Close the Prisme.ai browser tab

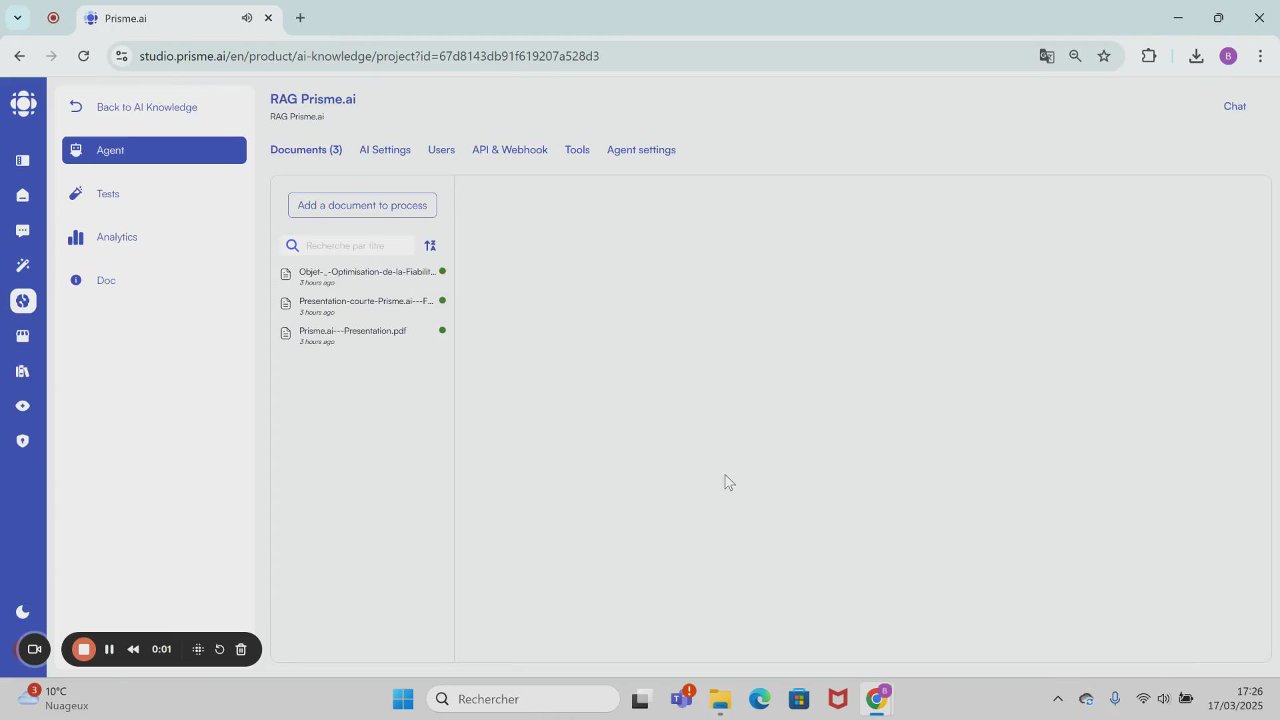coord(269,18)
